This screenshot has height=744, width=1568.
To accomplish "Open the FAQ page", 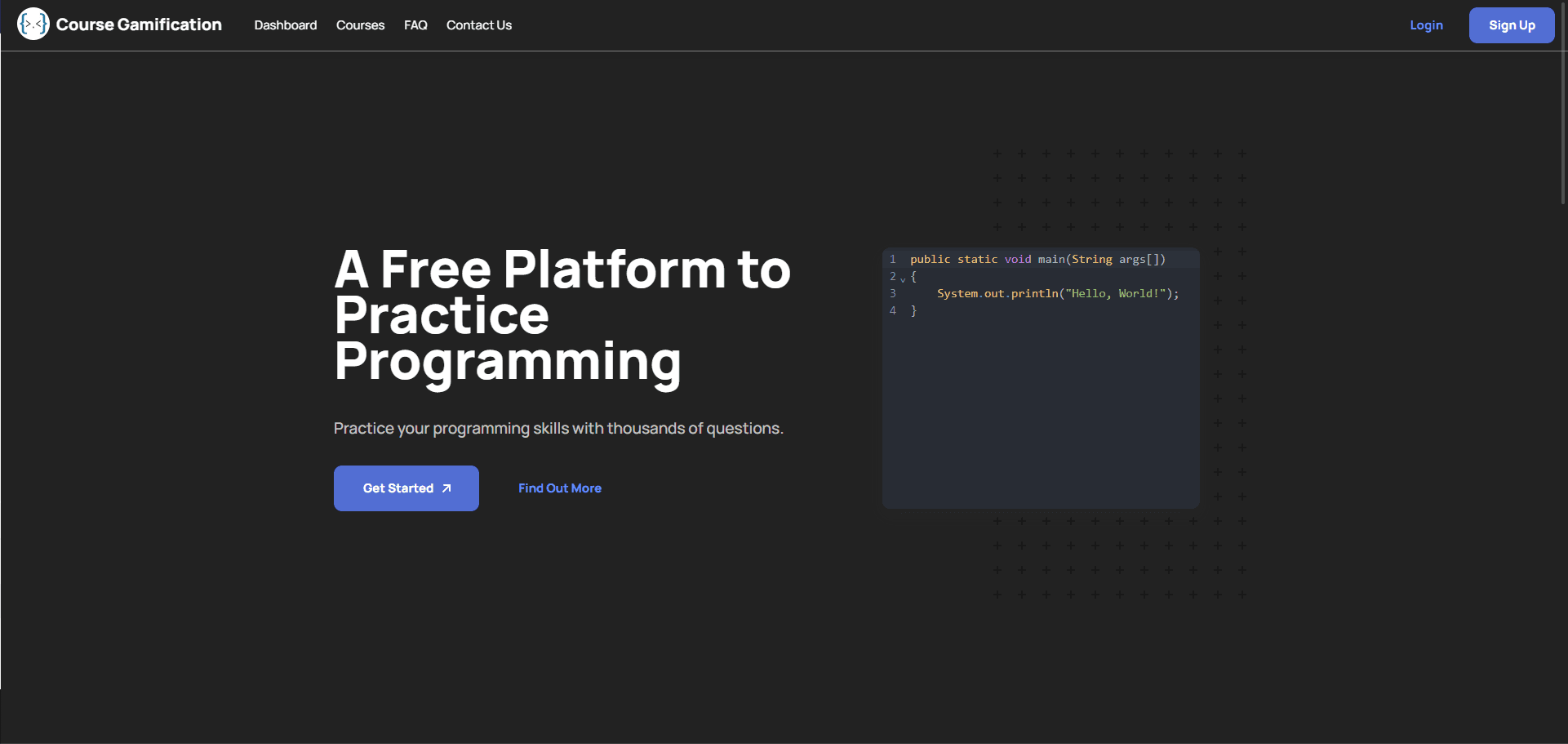I will click(415, 25).
